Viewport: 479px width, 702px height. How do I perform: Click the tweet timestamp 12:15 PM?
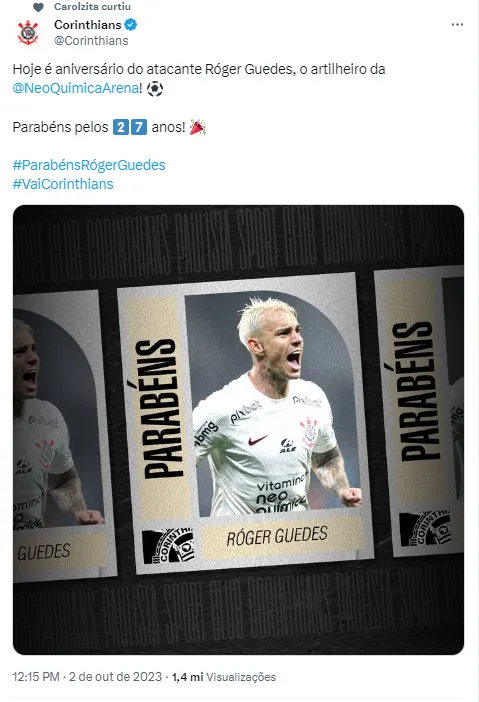click(x=36, y=676)
